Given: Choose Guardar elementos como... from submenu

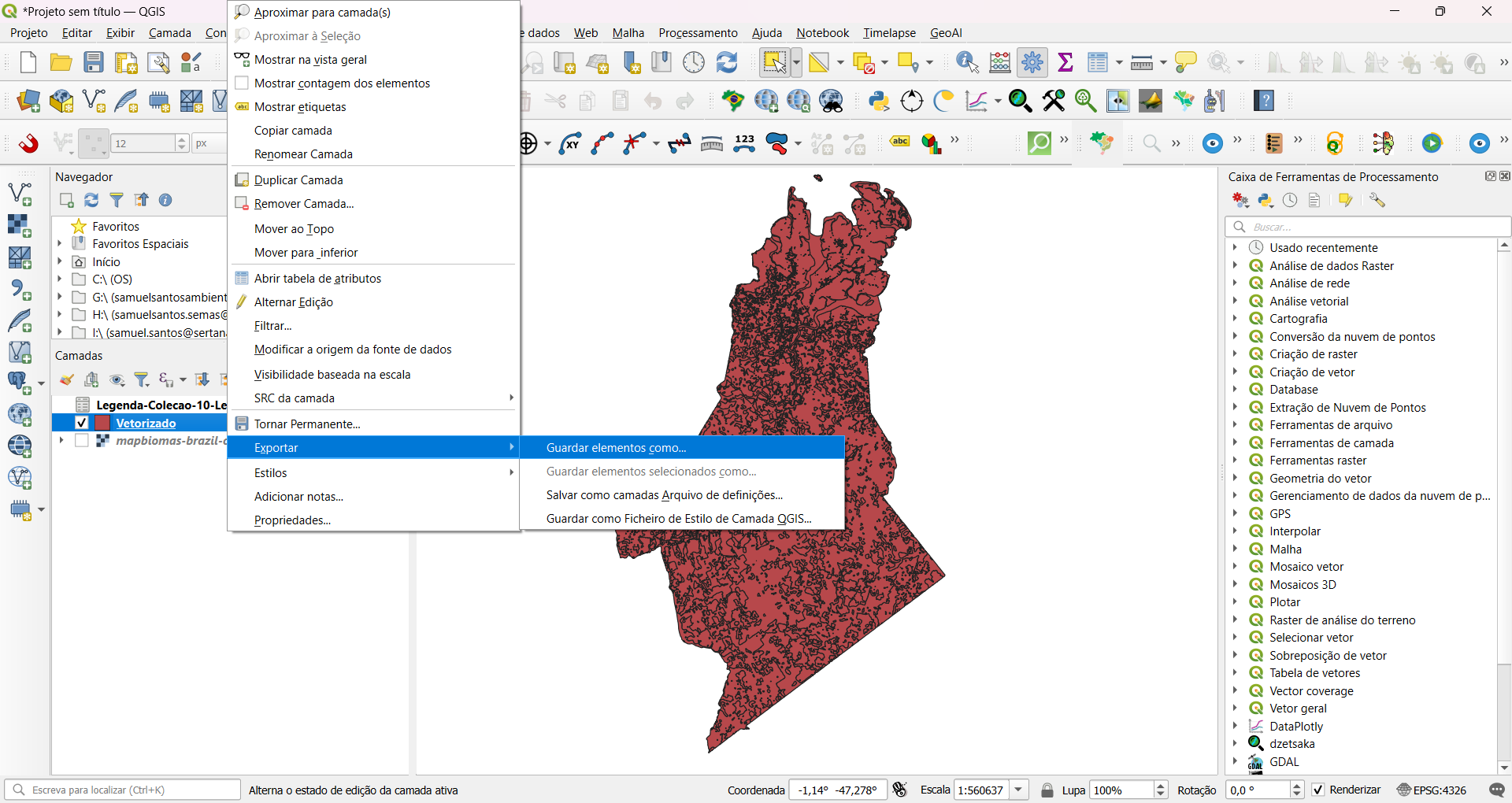Looking at the screenshot, I should (x=616, y=447).
